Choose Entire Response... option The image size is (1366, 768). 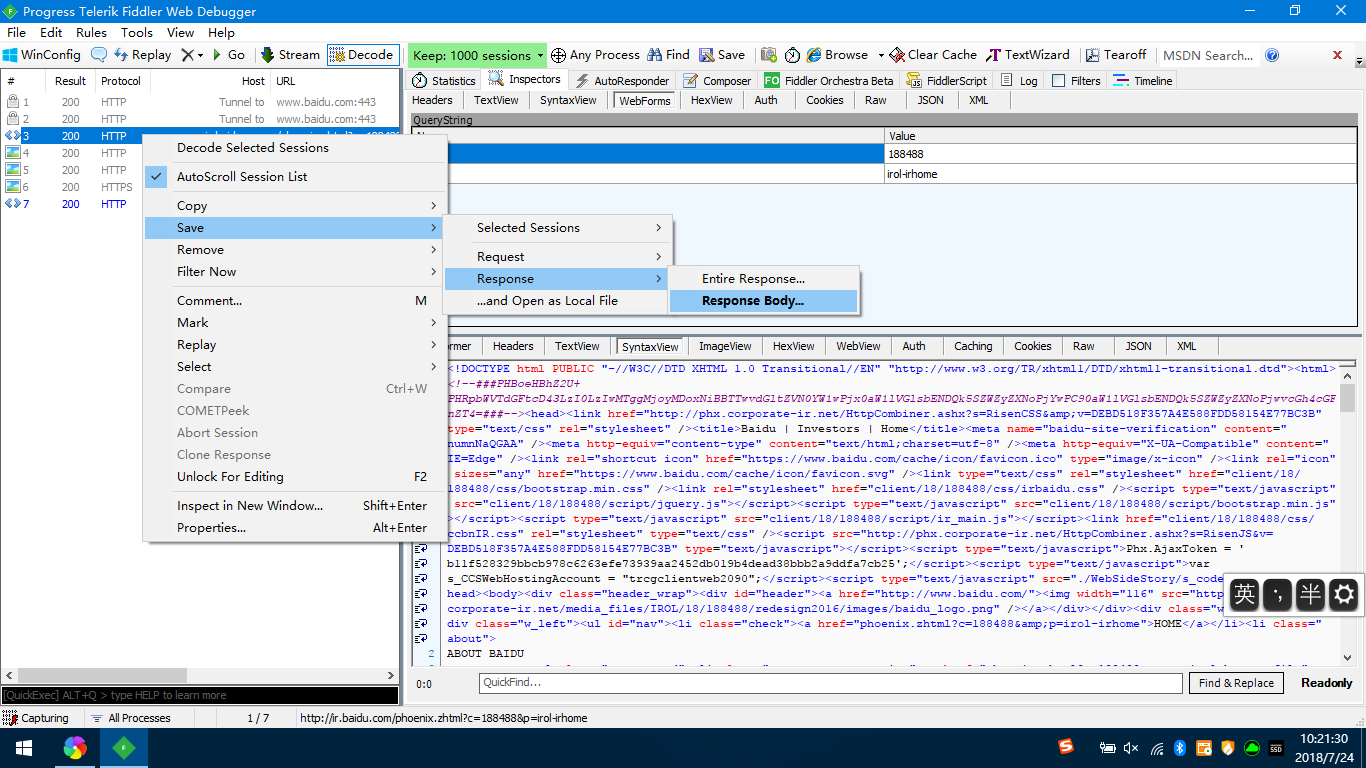click(764, 279)
